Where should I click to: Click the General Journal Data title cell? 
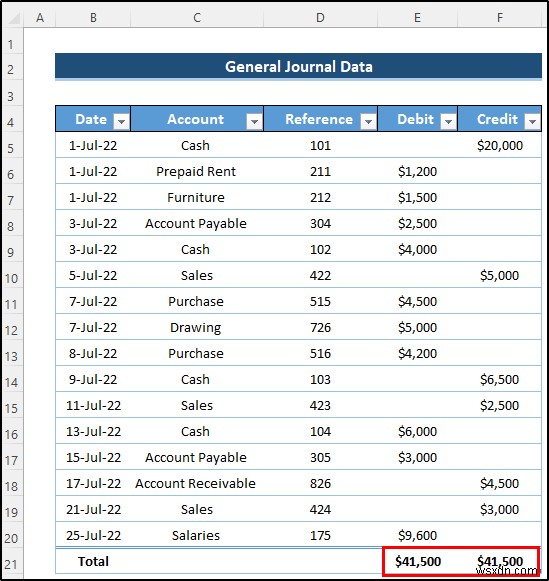[298, 67]
